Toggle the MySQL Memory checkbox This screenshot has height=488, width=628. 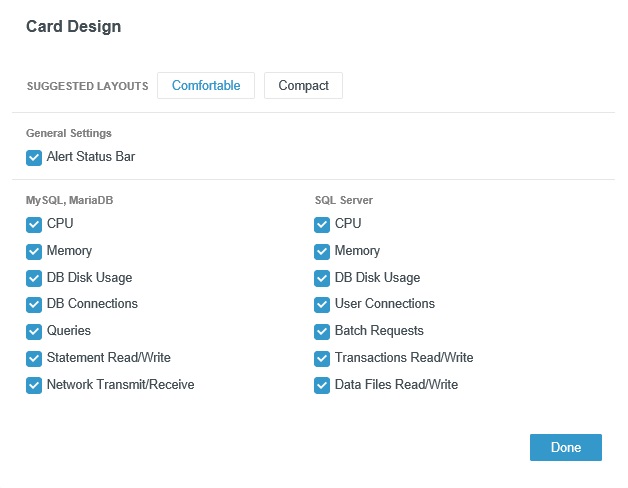(x=34, y=252)
